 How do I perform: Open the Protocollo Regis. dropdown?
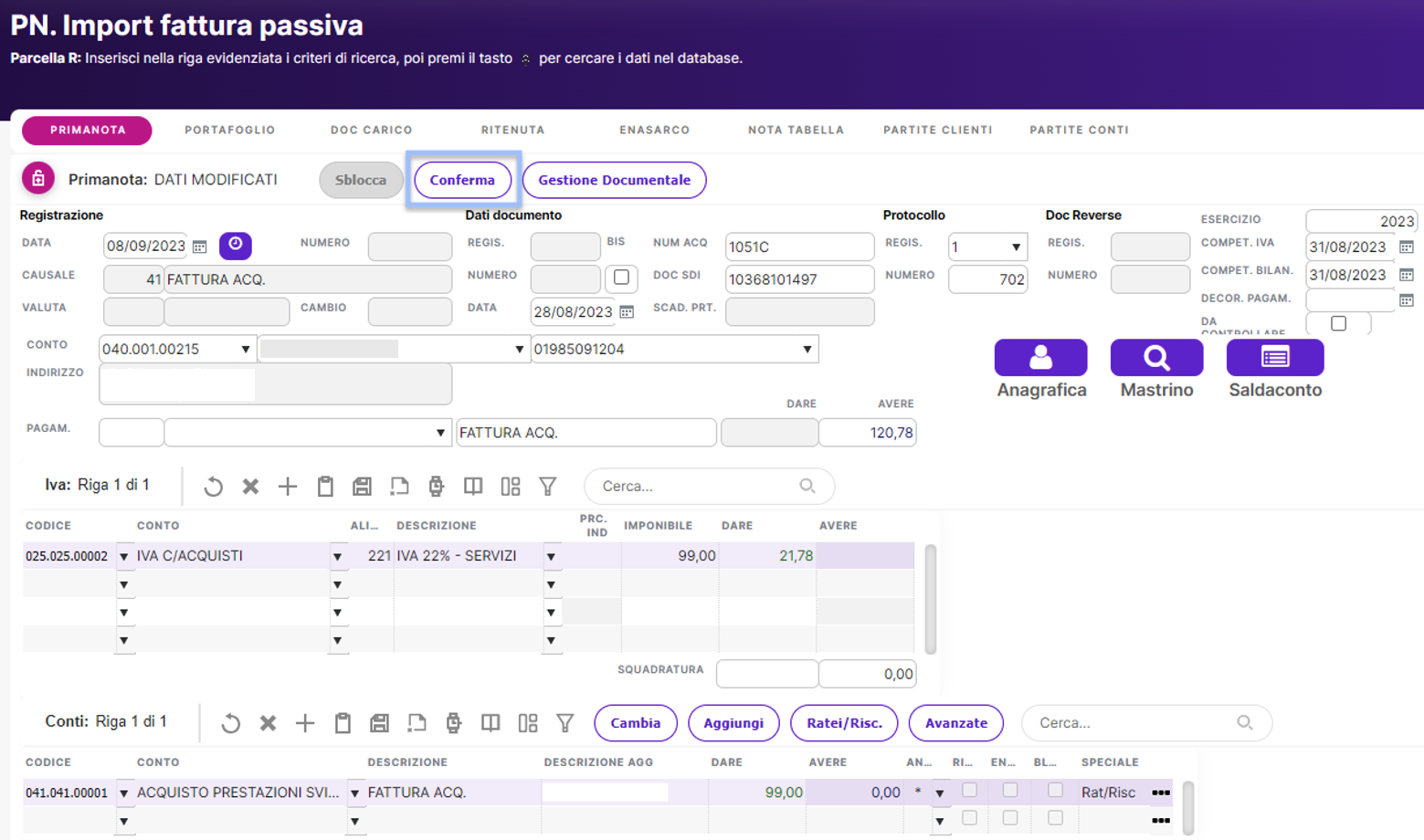pos(1015,247)
